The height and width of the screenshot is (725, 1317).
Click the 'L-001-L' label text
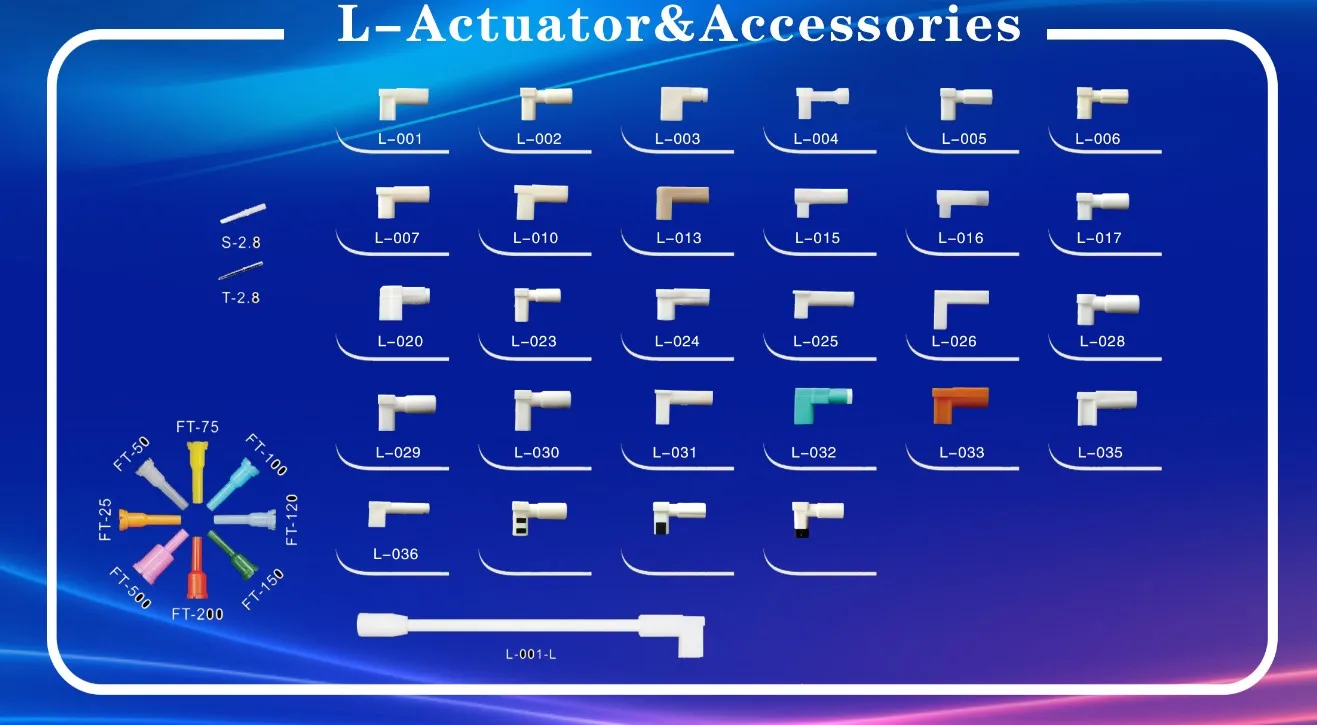point(530,655)
